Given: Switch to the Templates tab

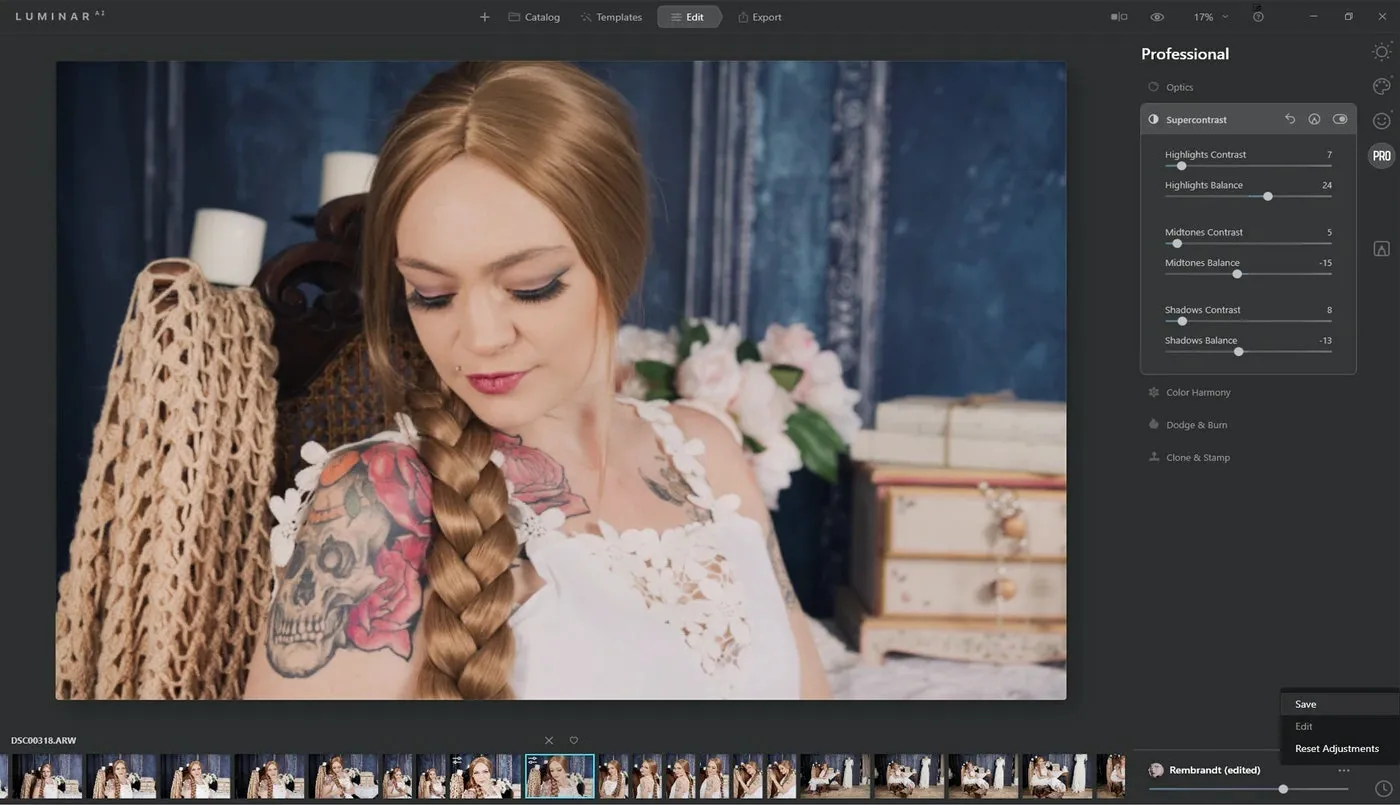Looking at the screenshot, I should click(611, 17).
